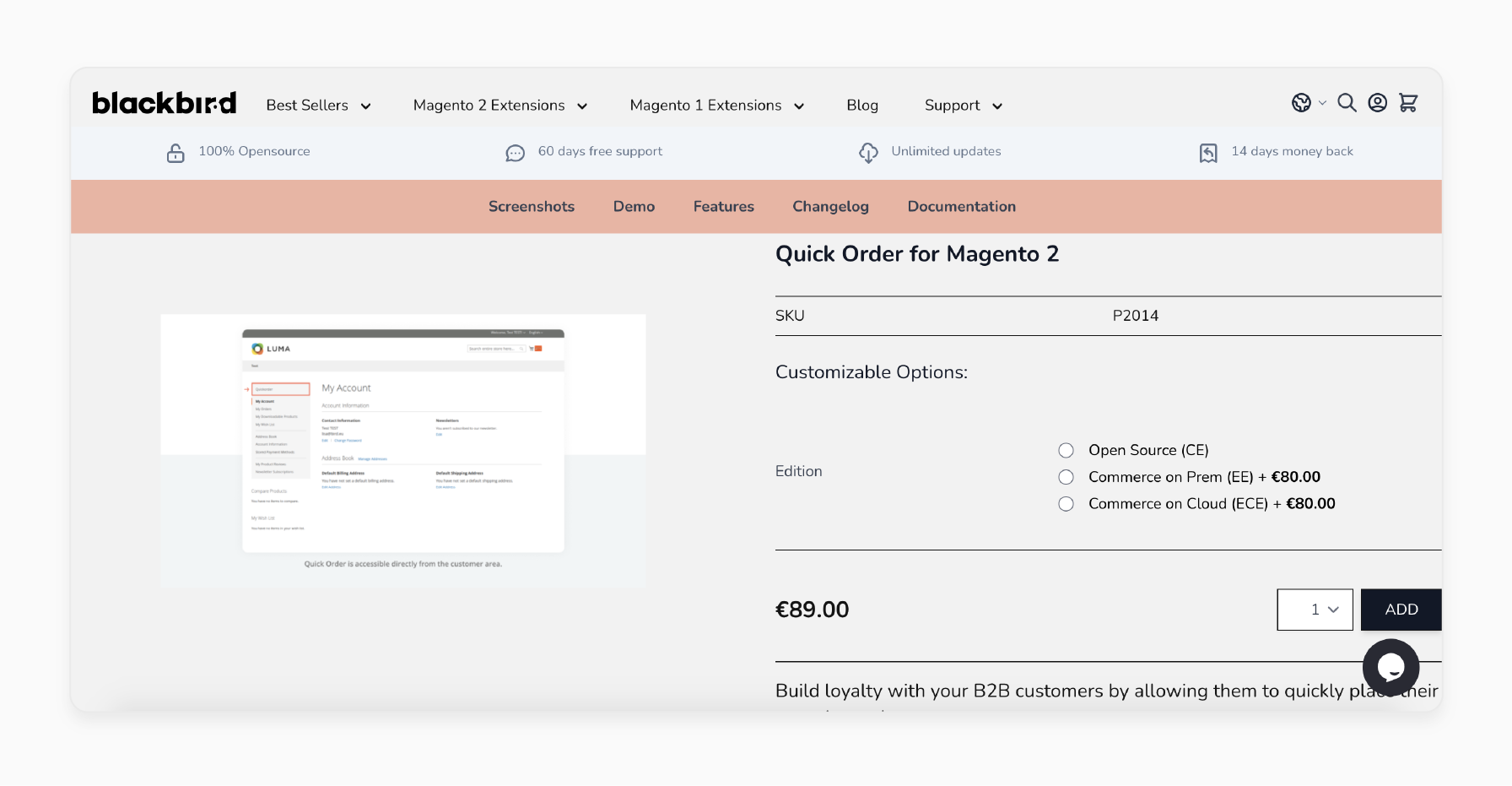This screenshot has height=786, width=1512.
Task: Open the quantity dropdown showing 1
Action: point(1315,610)
